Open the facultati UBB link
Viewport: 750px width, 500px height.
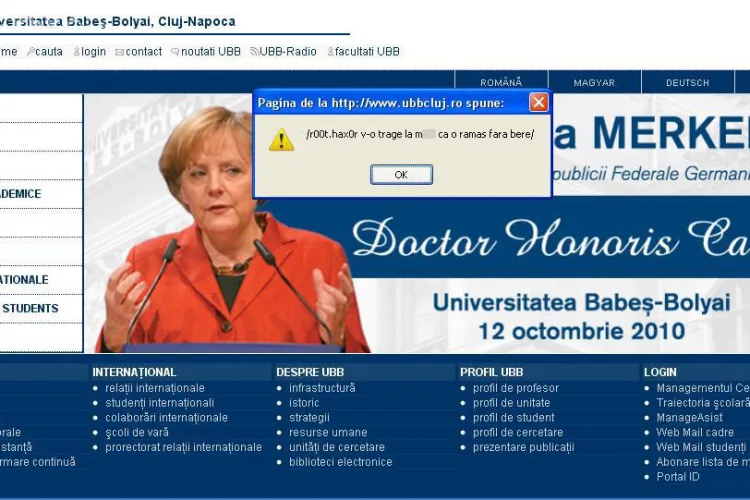pyautogui.click(x=367, y=52)
